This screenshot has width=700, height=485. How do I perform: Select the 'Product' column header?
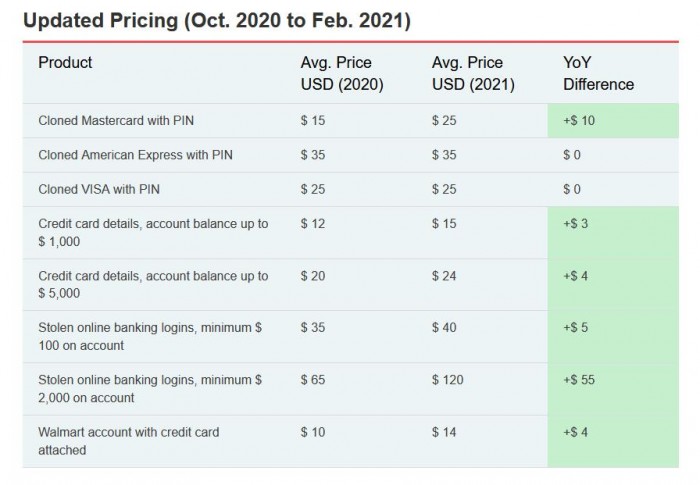tap(65, 63)
